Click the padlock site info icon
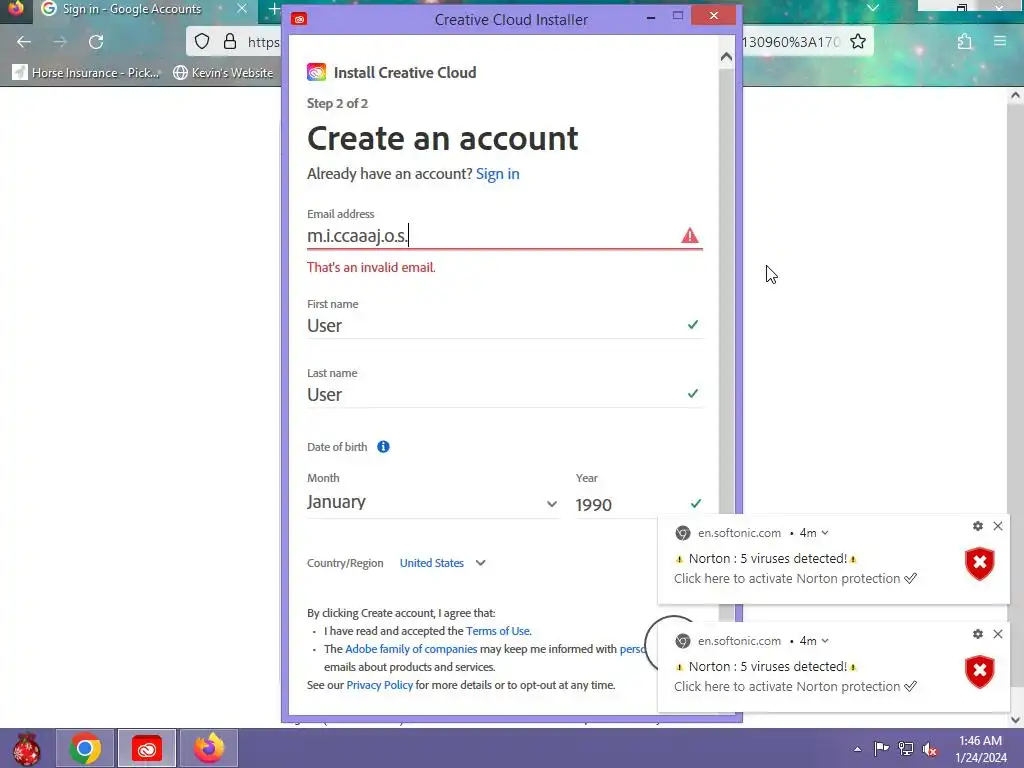 click(230, 42)
